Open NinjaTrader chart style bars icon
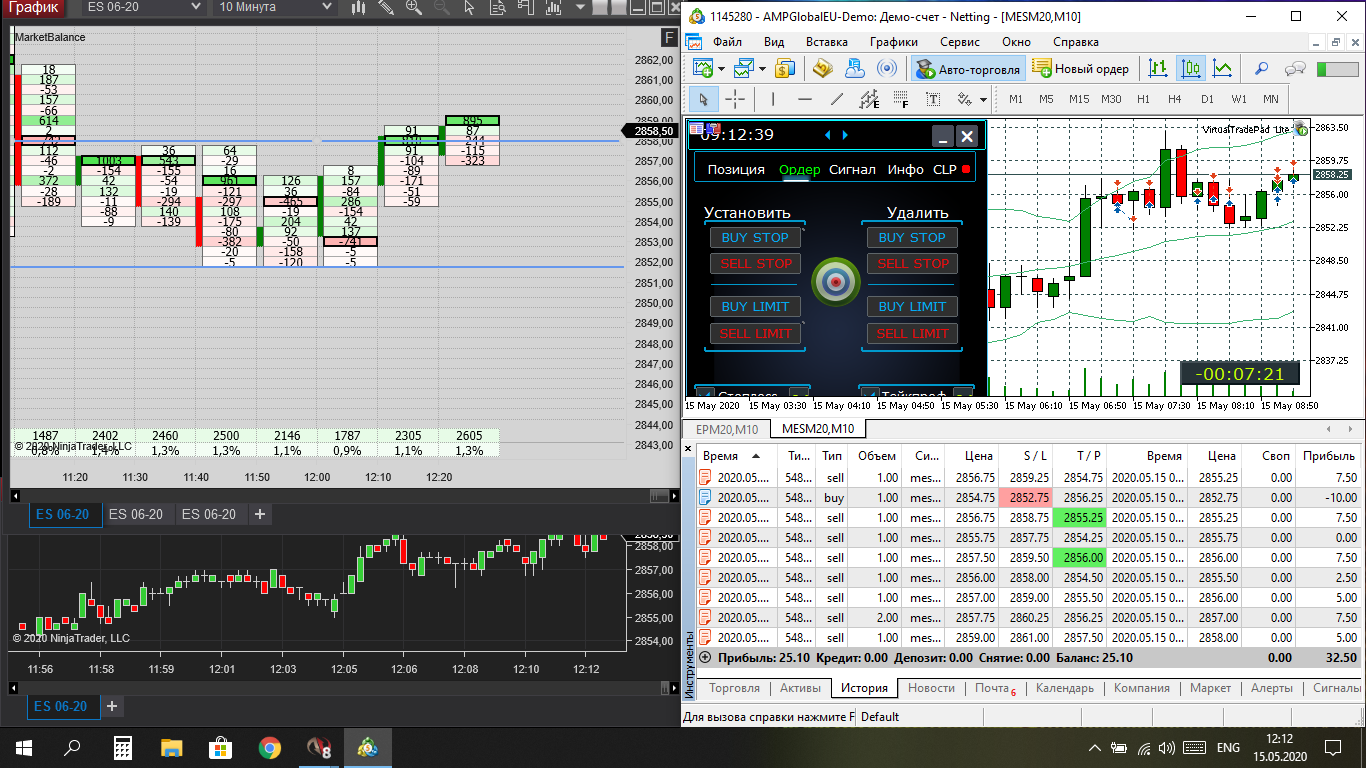The height and width of the screenshot is (768, 1366). coord(359,8)
